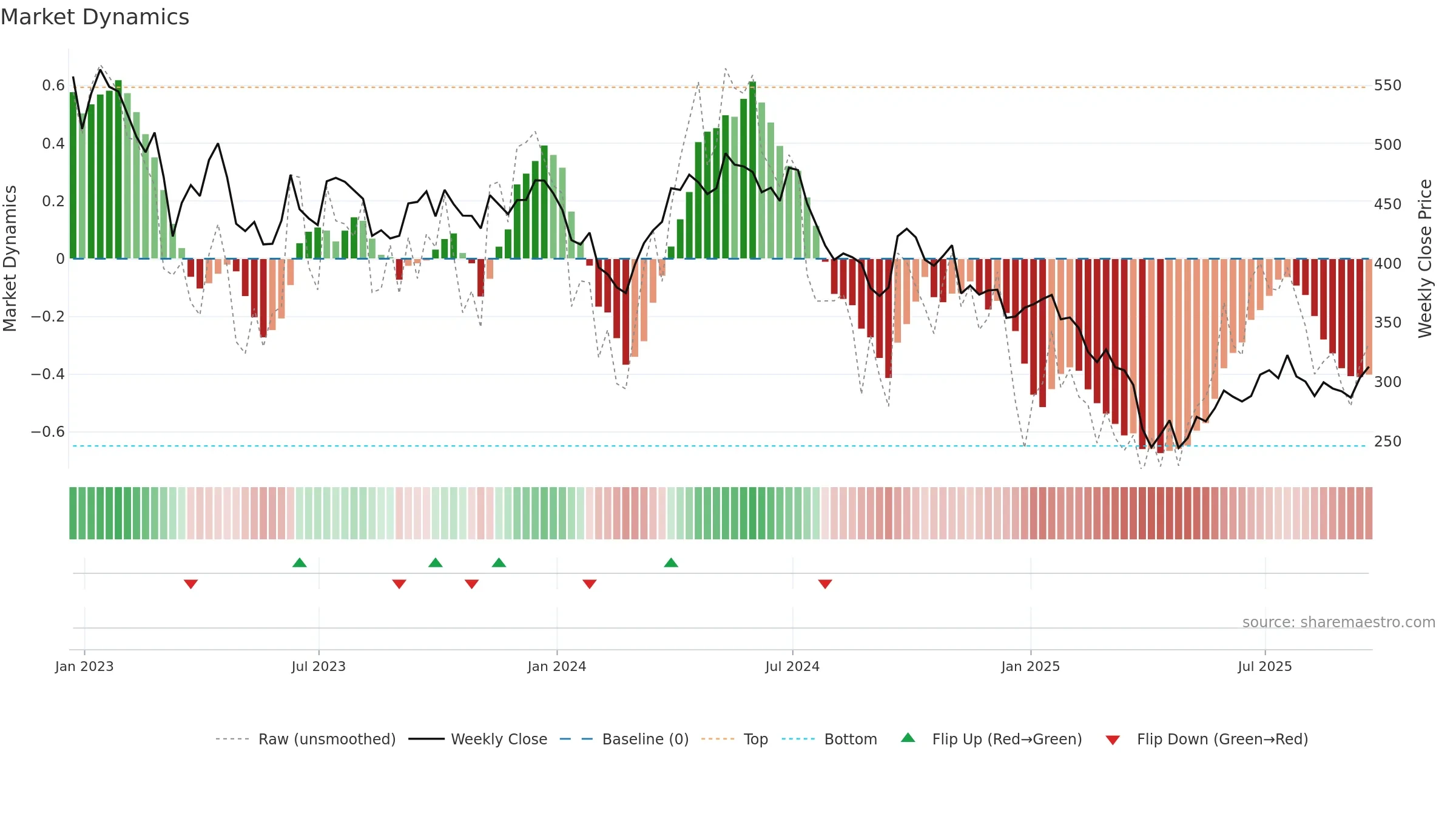The width and height of the screenshot is (1456, 819).
Task: Toggle the Weekly Close legend entry
Action: click(x=478, y=739)
